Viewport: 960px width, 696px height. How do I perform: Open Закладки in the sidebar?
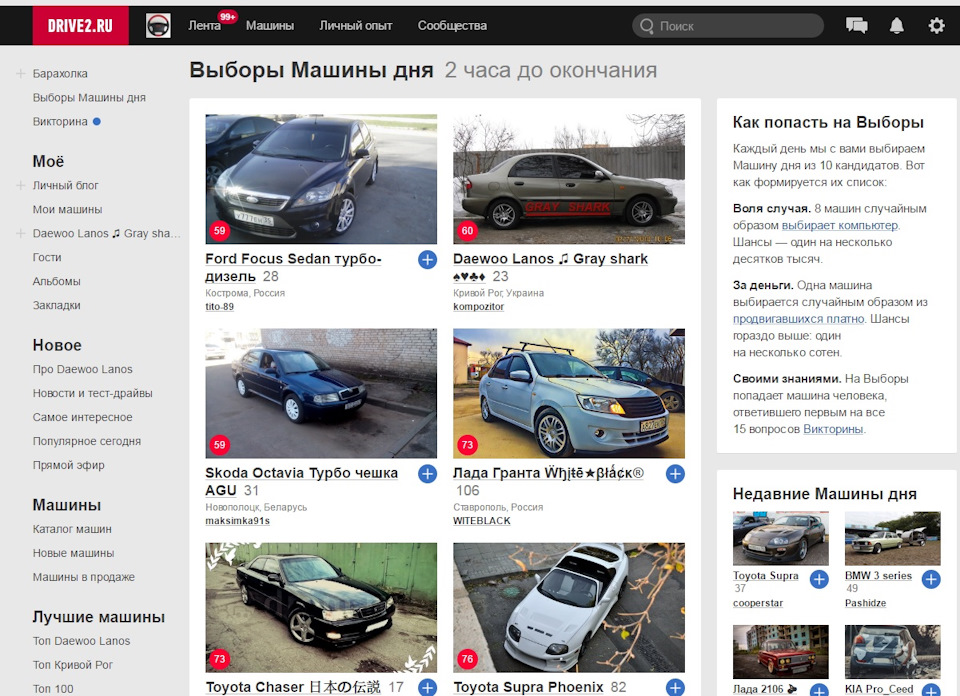(x=56, y=305)
